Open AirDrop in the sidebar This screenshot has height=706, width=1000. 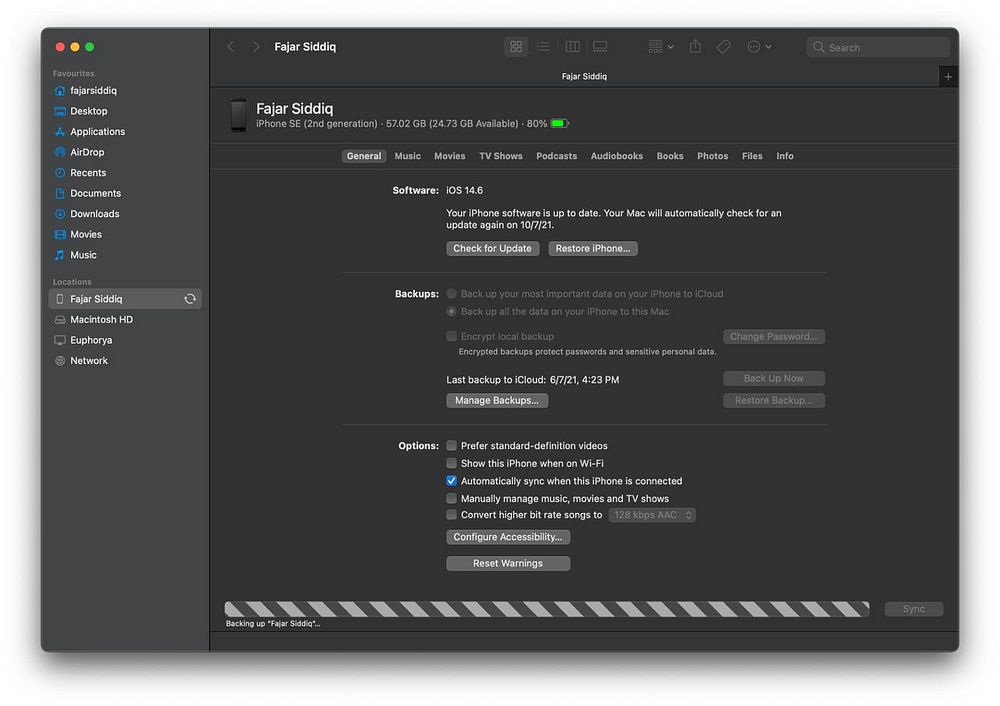click(125, 152)
